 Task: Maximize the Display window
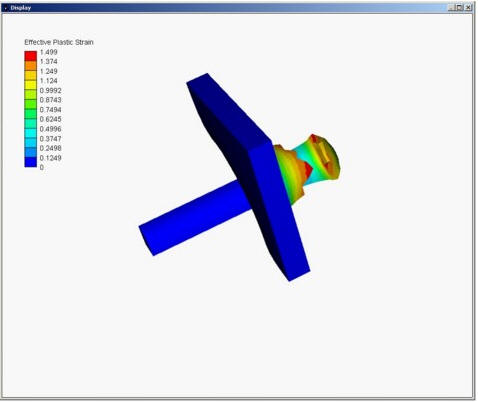tap(459, 7)
